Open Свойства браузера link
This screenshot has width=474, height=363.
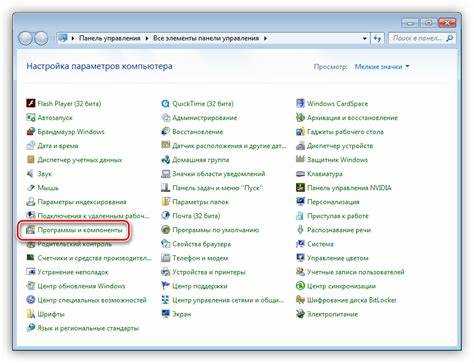[201, 244]
